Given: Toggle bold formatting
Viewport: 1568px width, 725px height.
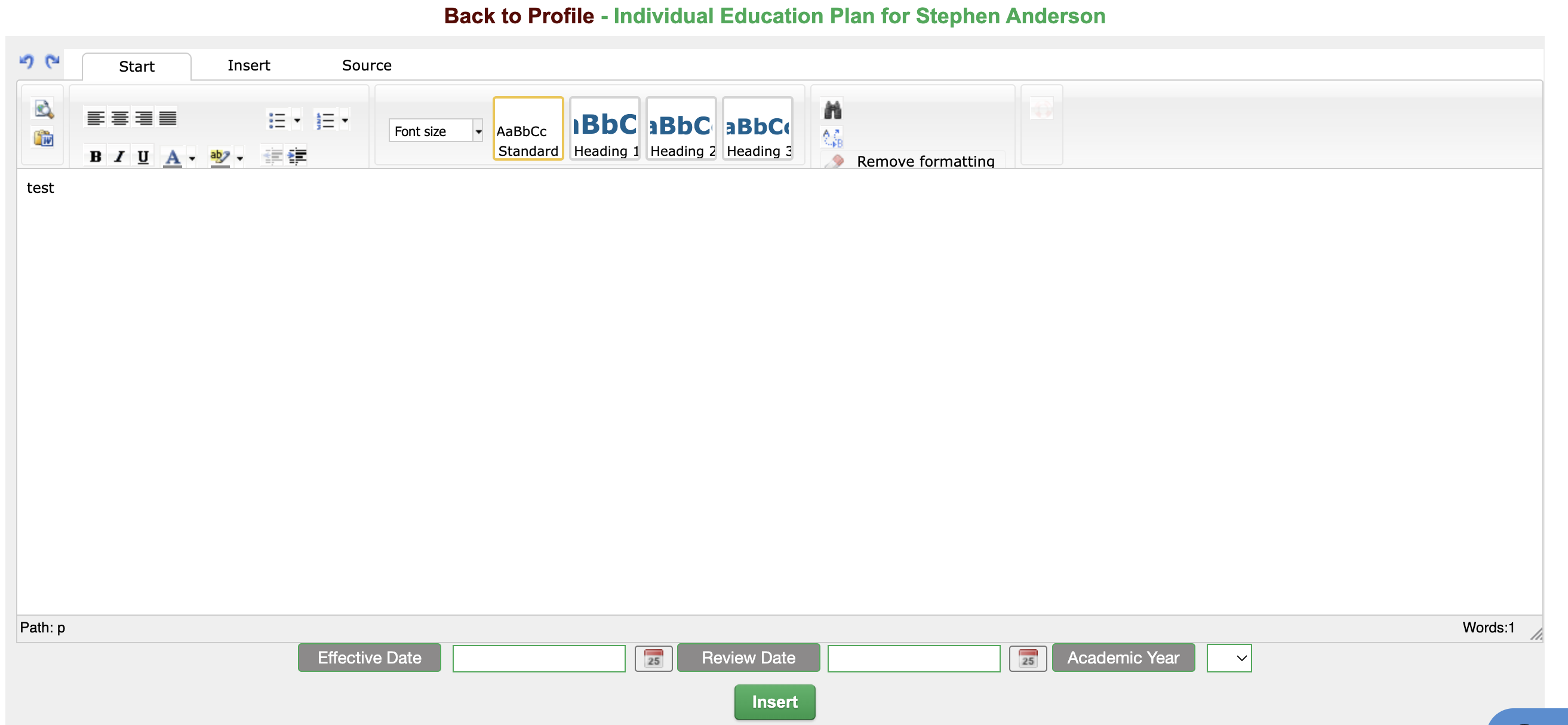Looking at the screenshot, I should [x=96, y=156].
